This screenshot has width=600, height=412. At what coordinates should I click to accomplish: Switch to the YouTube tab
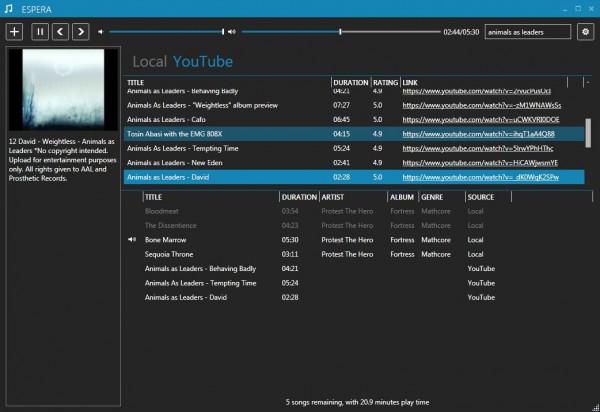tap(203, 62)
